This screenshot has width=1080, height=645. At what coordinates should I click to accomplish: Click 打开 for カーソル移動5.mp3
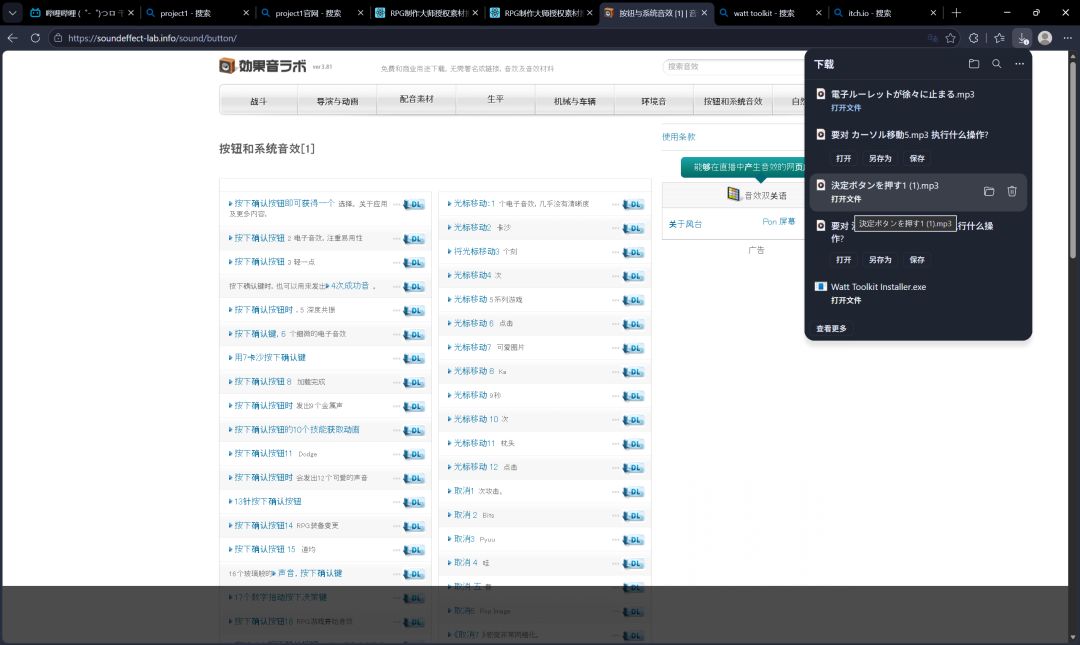[x=843, y=158]
